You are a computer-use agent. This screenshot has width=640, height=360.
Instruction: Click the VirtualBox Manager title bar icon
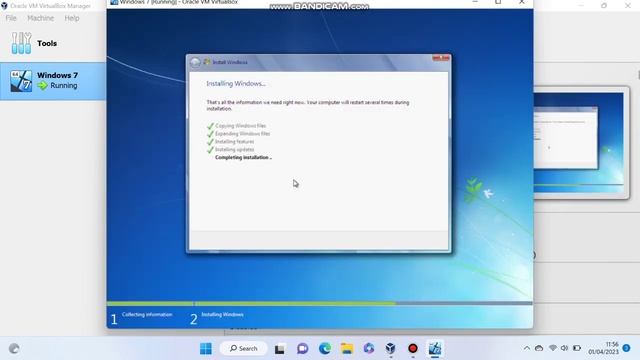[4, 6]
